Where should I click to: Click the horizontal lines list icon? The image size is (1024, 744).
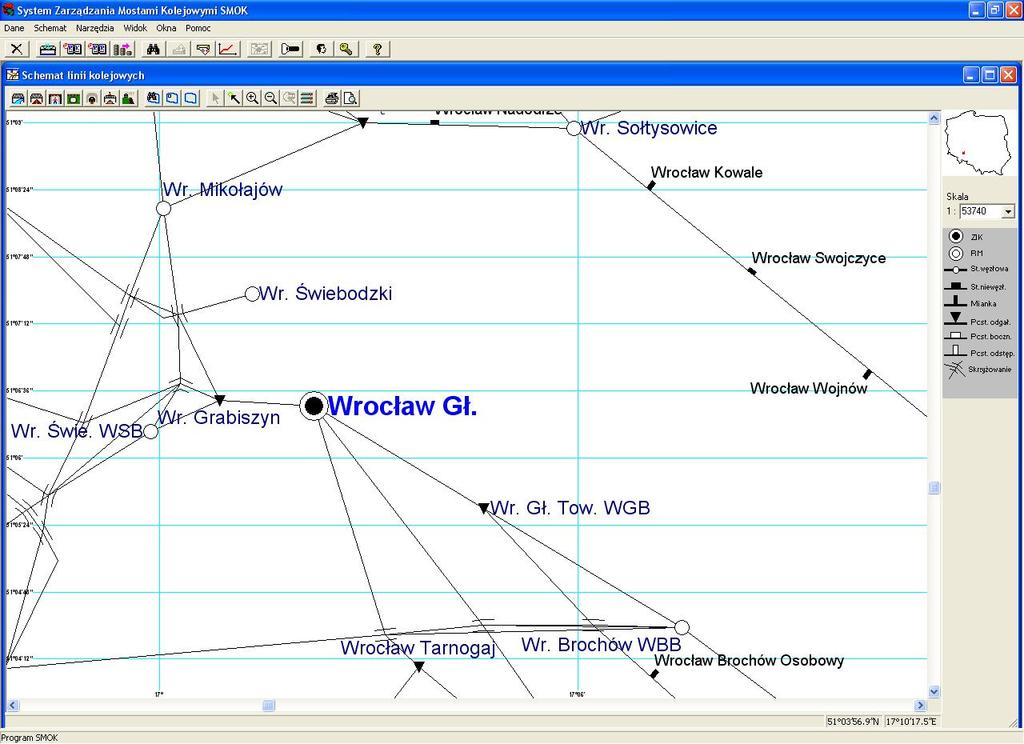[307, 99]
